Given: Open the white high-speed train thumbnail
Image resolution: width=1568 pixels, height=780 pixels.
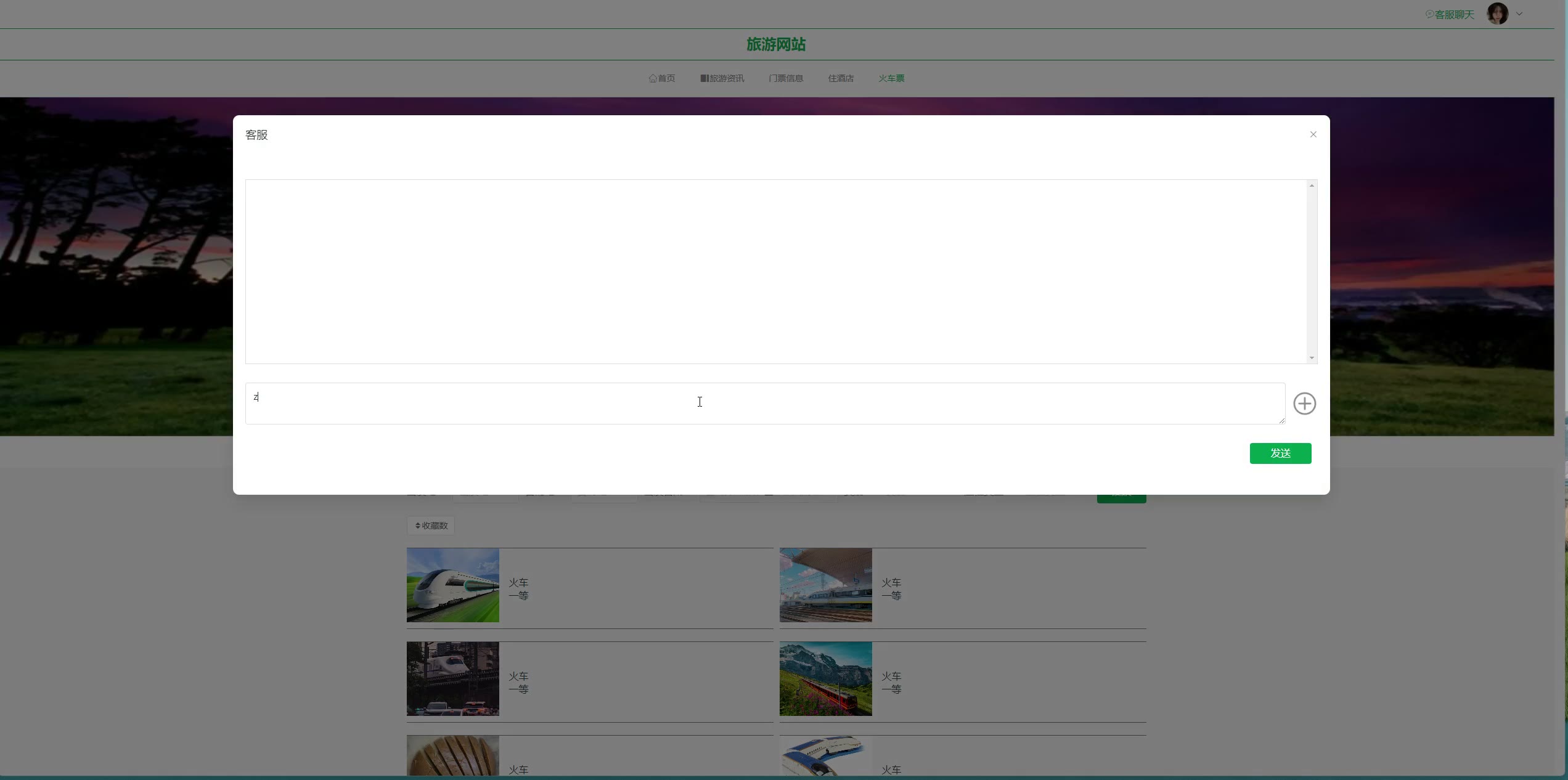Looking at the screenshot, I should point(453,585).
